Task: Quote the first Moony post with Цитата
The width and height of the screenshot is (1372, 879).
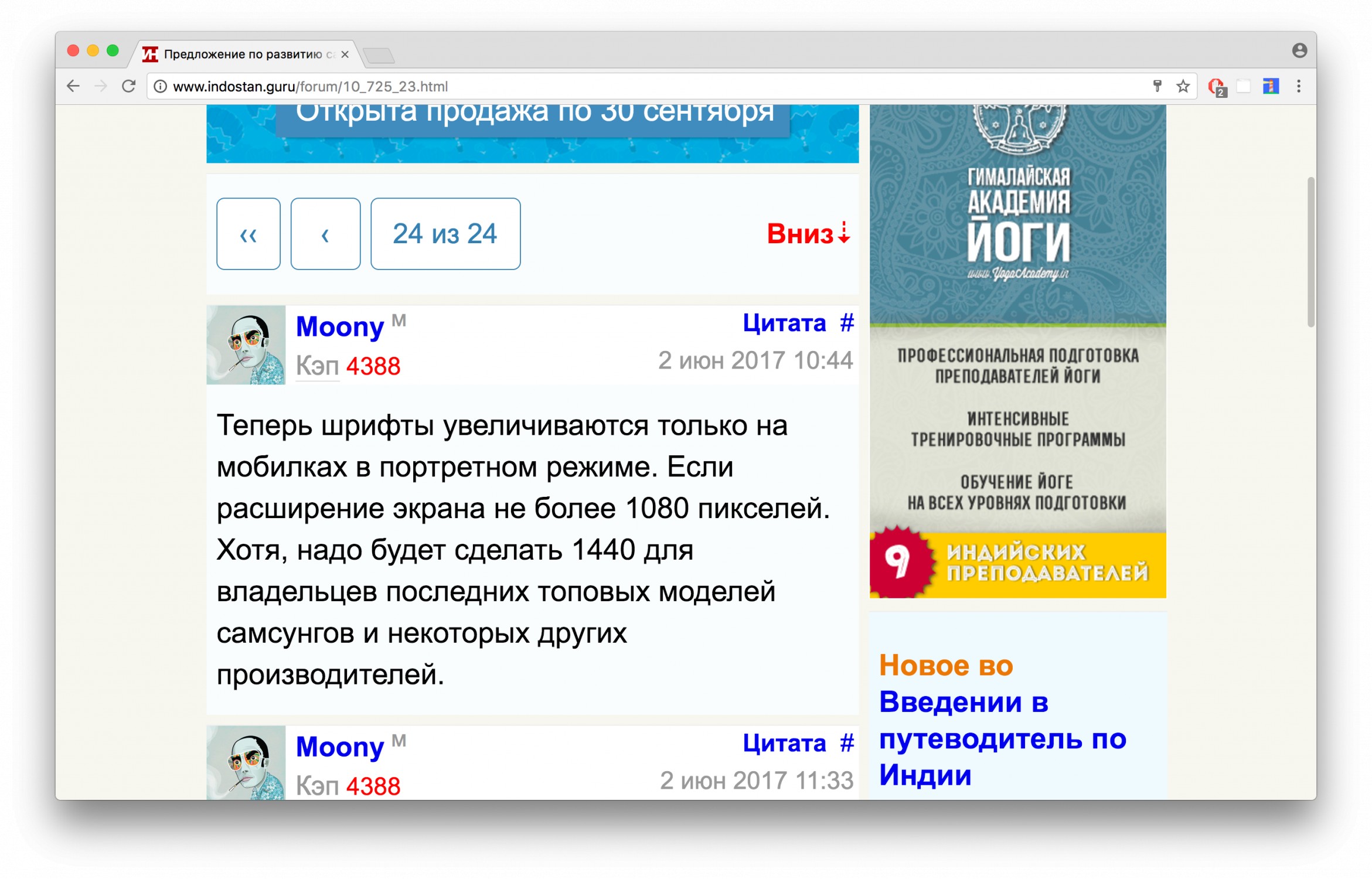Action: [784, 323]
